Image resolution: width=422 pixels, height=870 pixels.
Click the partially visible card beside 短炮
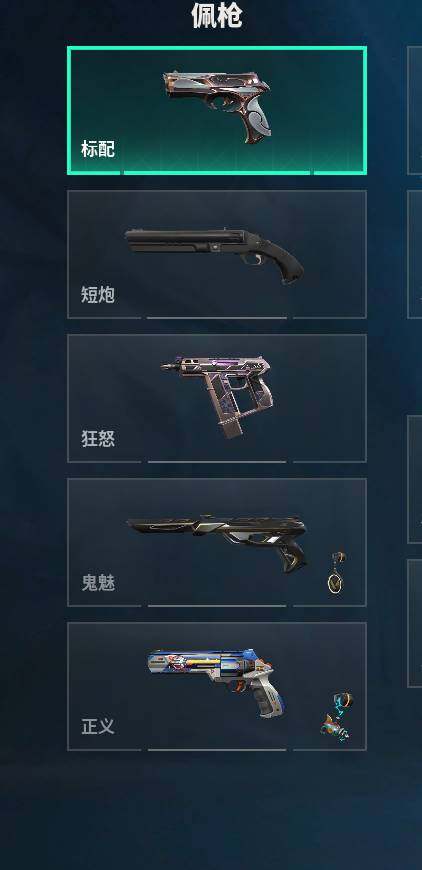pyautogui.click(x=415, y=255)
